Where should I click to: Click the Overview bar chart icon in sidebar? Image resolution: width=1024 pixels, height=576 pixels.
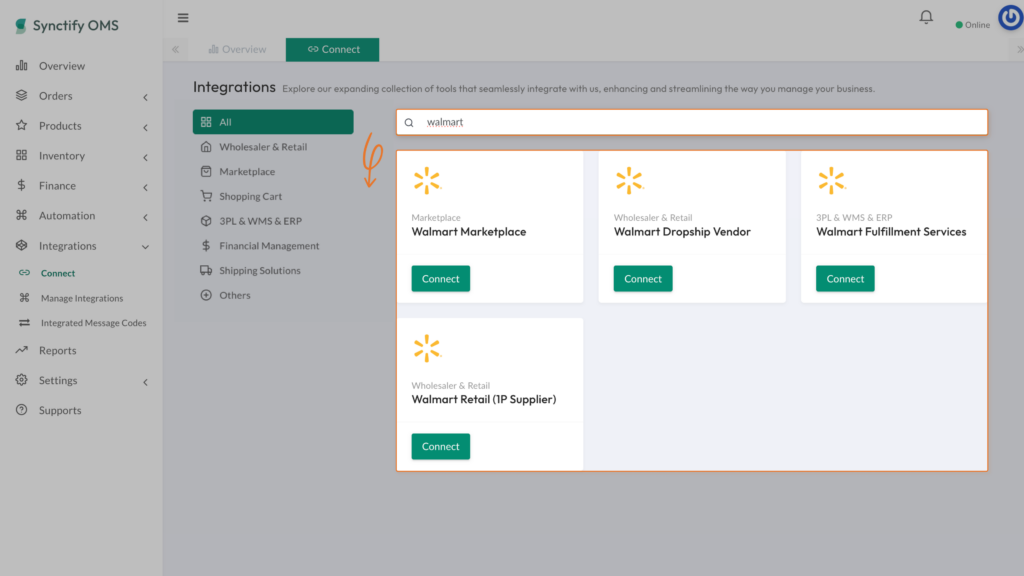(22, 65)
